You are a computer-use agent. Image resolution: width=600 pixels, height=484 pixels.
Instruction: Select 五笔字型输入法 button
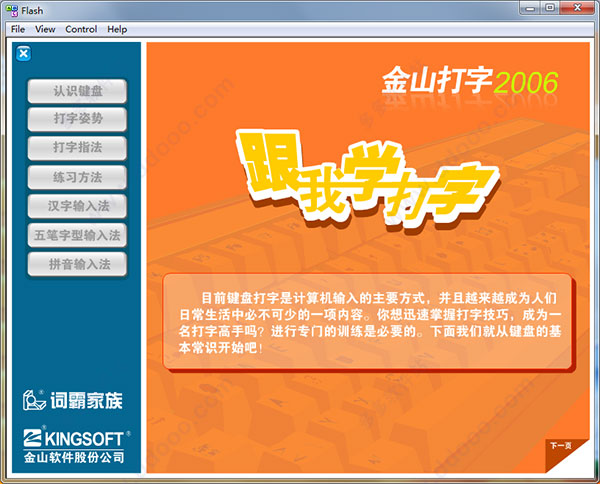pyautogui.click(x=77, y=235)
